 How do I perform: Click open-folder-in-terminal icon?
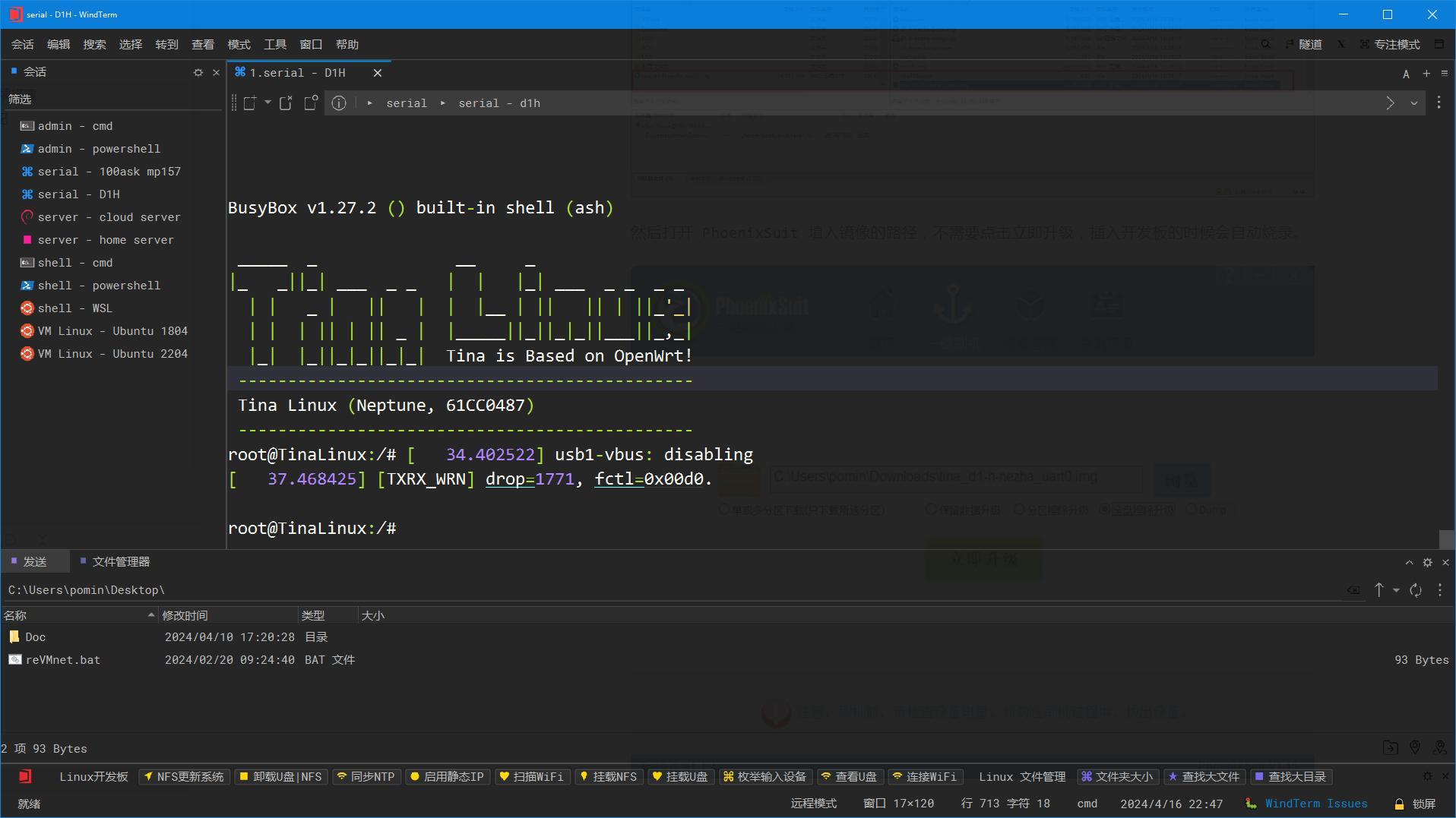(1390, 748)
